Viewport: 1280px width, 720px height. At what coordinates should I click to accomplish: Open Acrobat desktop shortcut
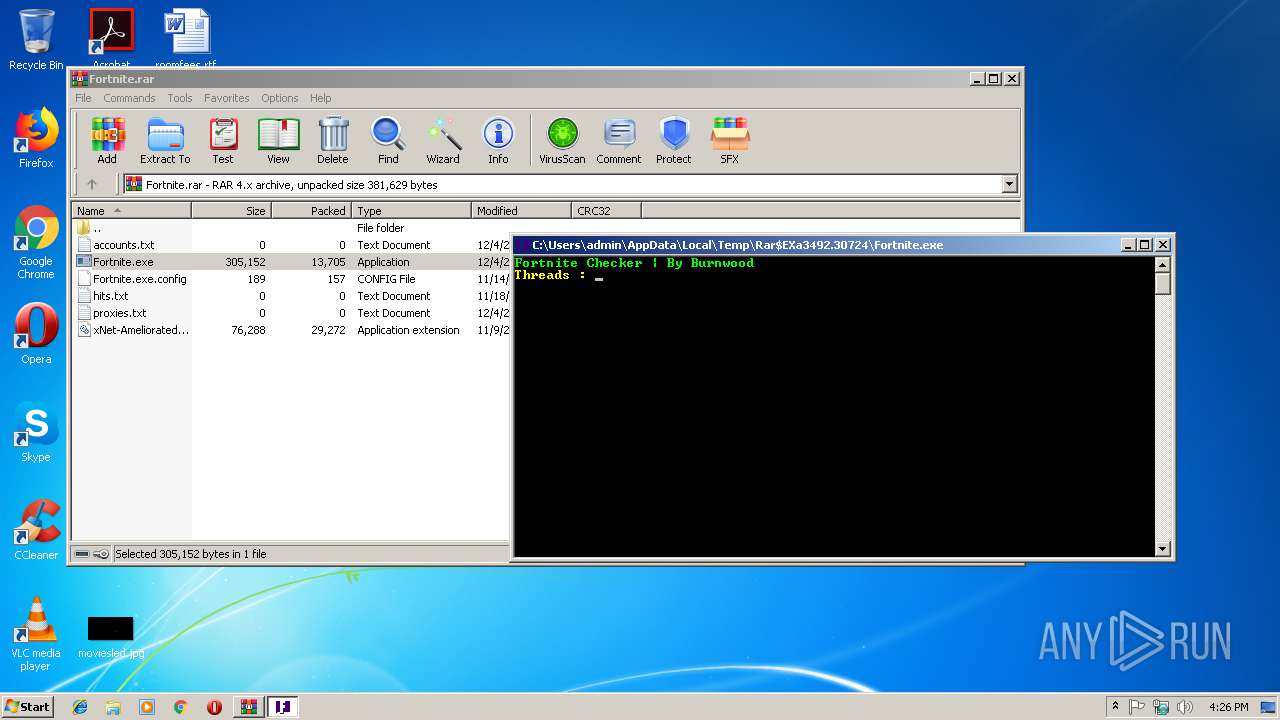point(111,38)
